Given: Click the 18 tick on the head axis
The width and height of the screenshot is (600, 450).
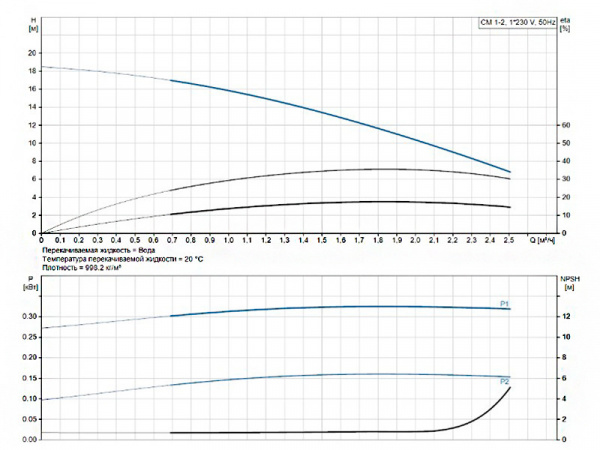Looking at the screenshot, I should [31, 71].
